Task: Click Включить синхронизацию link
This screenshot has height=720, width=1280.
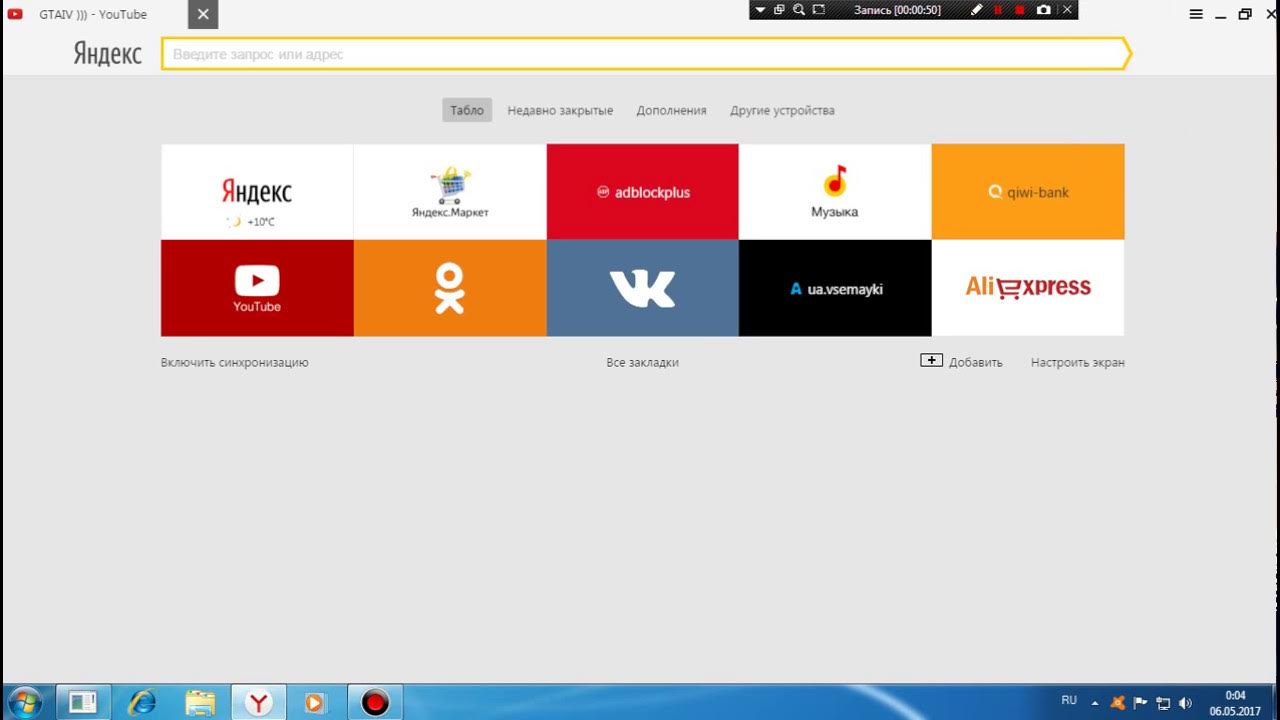Action: [x=234, y=363]
